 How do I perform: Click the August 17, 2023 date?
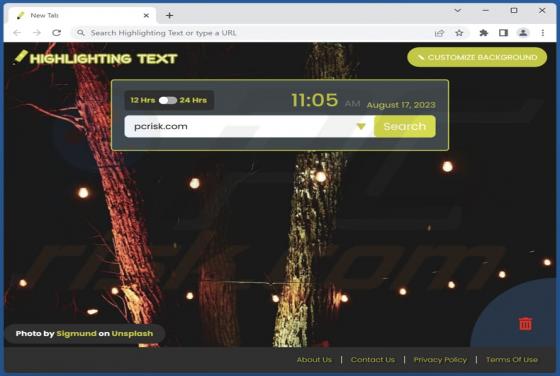point(401,105)
